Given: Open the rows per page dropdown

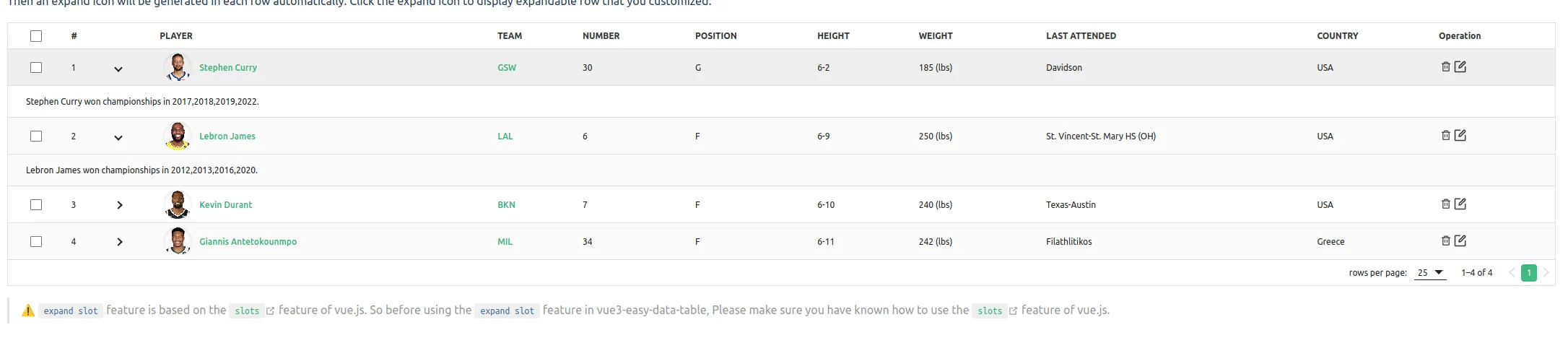Looking at the screenshot, I should 1429,273.
